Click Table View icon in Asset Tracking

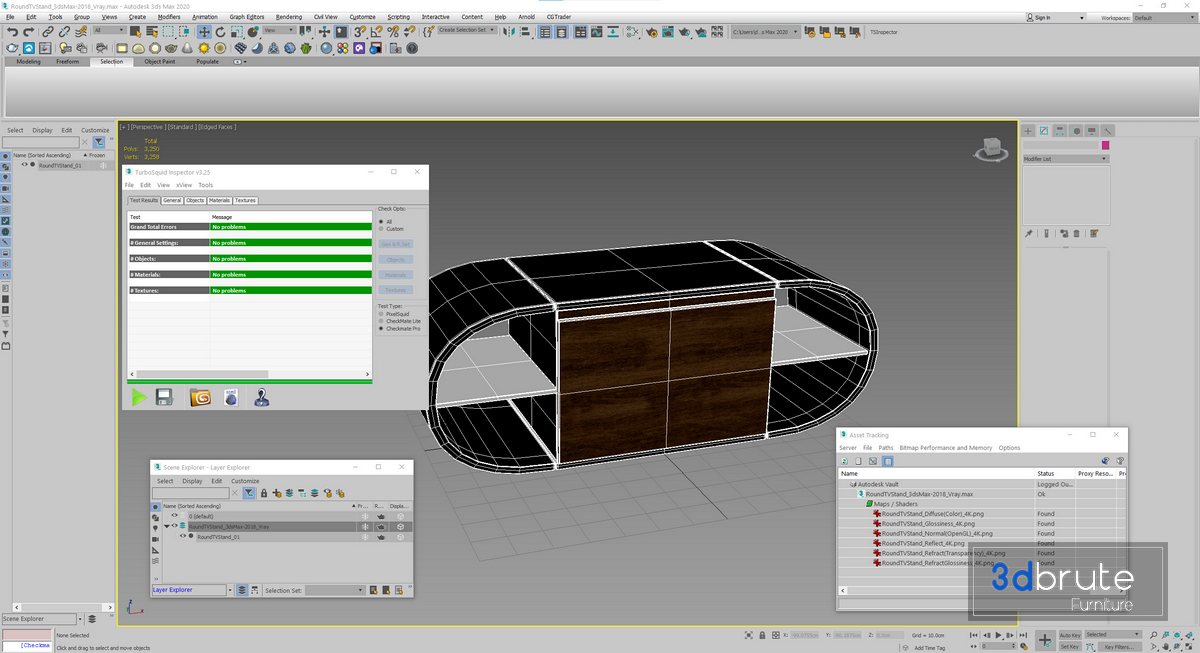coord(888,461)
